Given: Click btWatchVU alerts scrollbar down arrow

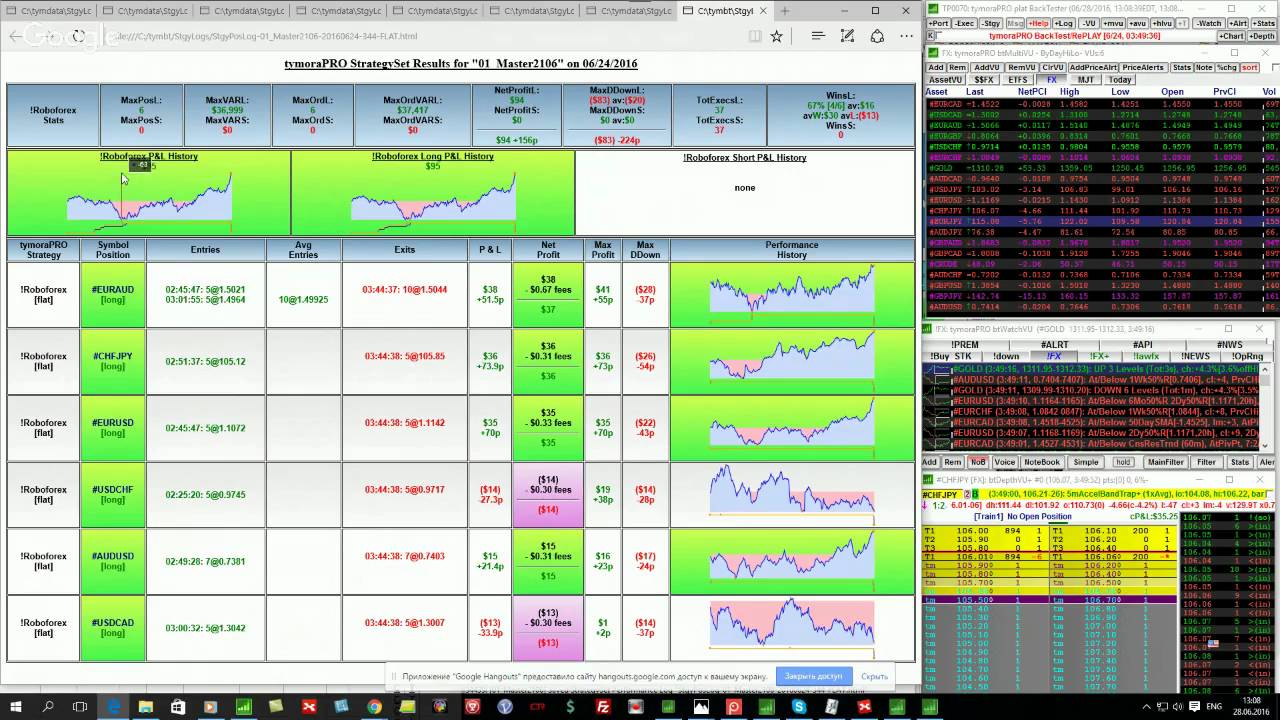Looking at the screenshot, I should [x=1265, y=446].
